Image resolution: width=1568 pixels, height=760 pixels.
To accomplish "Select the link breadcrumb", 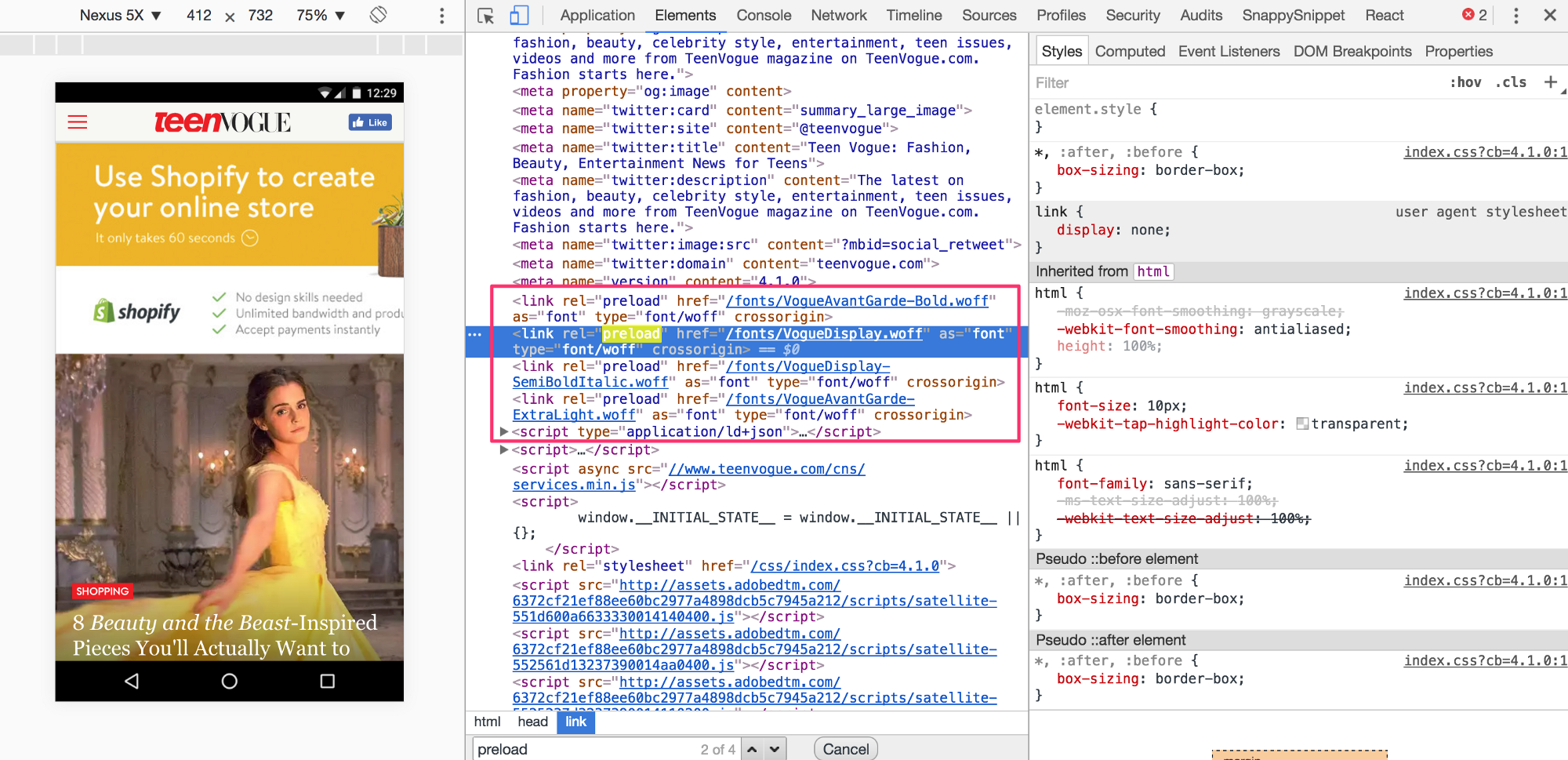I will point(576,722).
